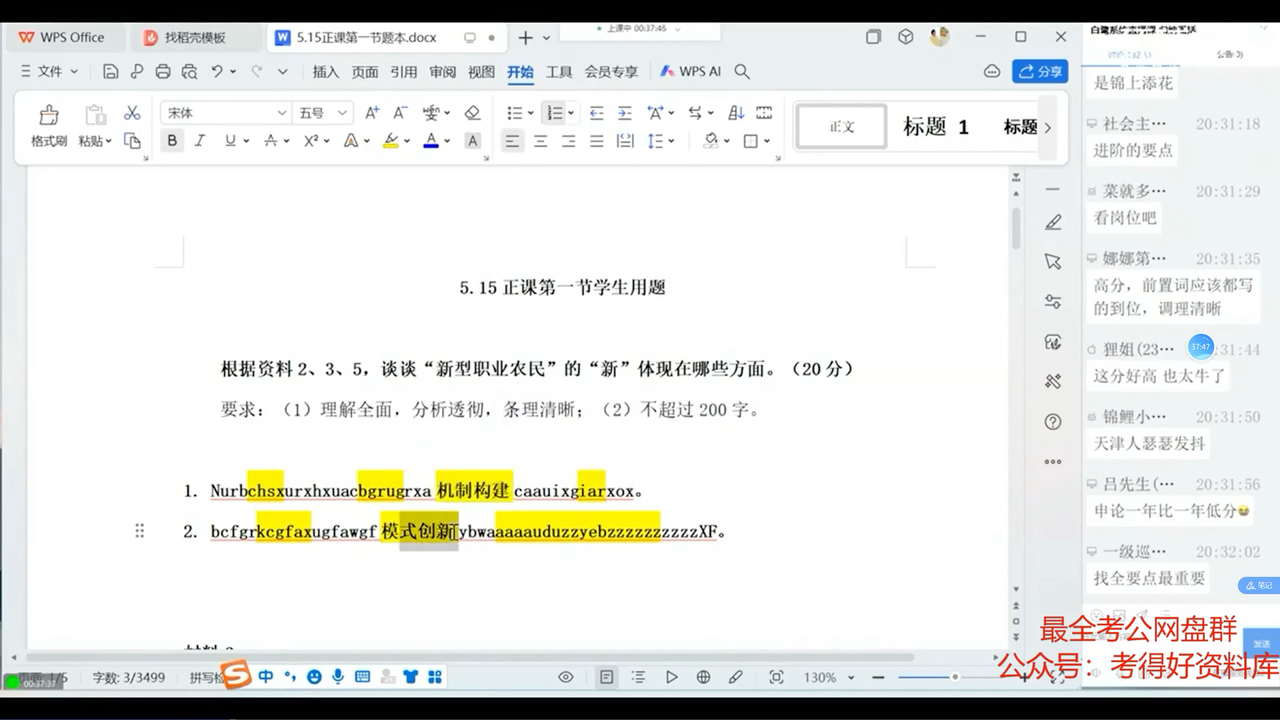Open the help question mark in sidebar
The height and width of the screenshot is (720, 1280).
[x=1052, y=422]
